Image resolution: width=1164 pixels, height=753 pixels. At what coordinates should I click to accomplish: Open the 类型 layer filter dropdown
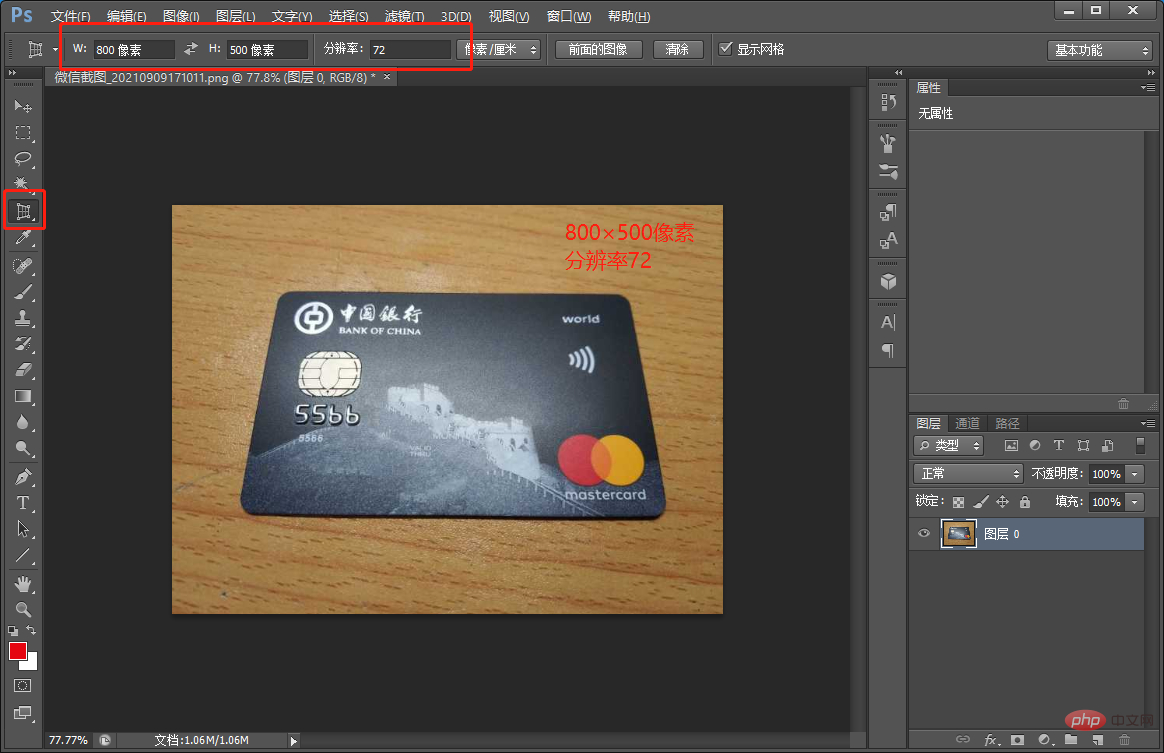point(949,446)
